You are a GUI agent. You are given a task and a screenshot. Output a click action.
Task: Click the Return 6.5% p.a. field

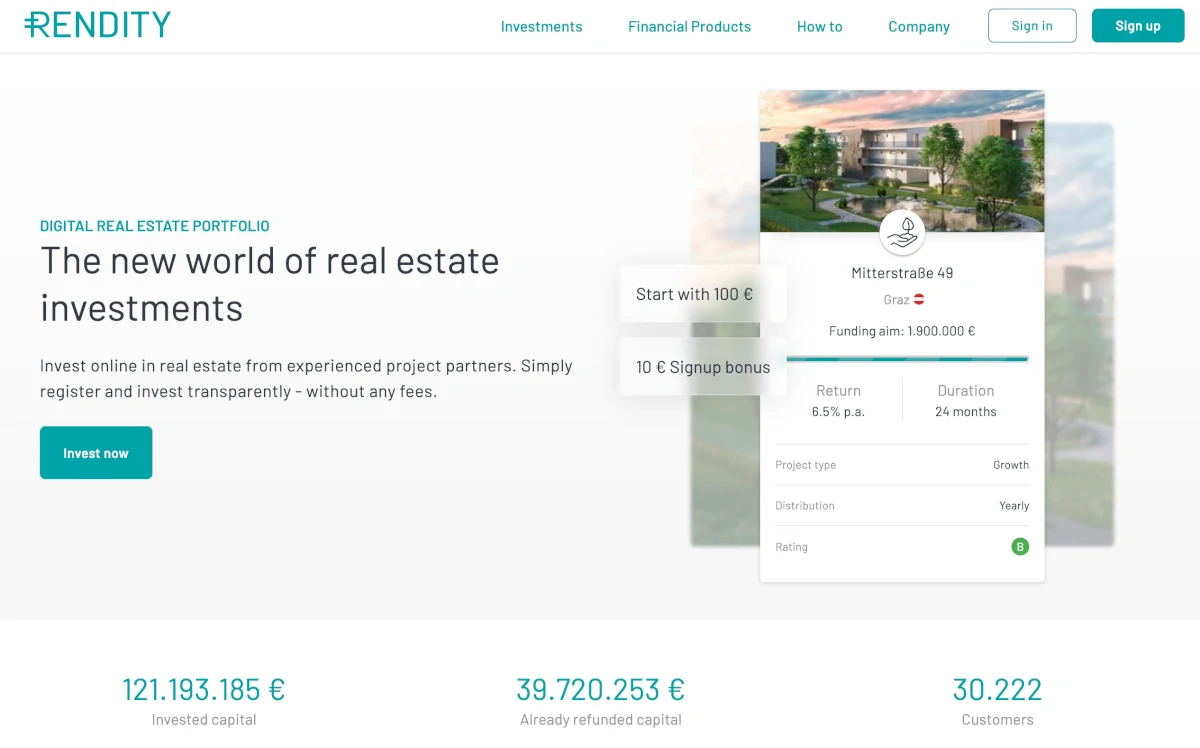coord(838,400)
